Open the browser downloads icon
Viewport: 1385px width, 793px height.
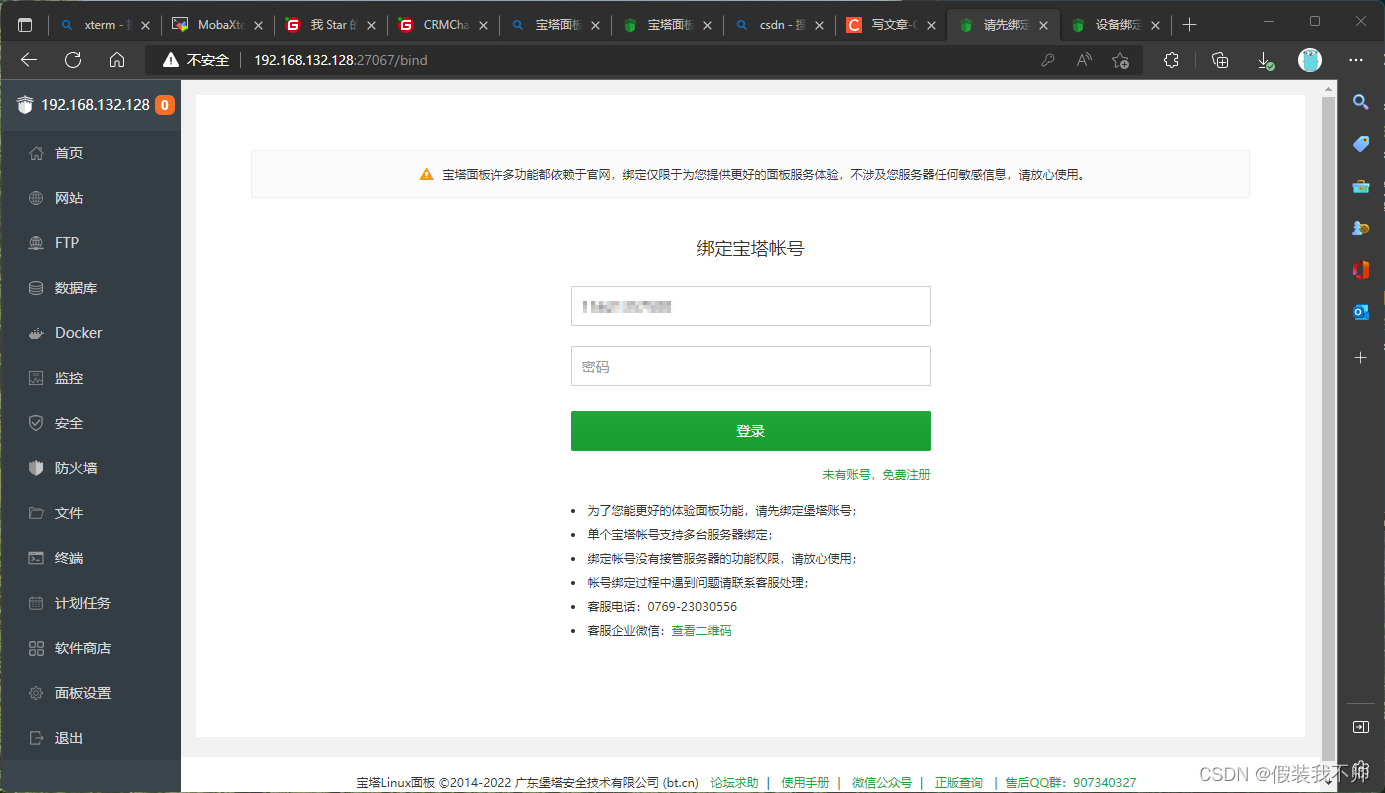click(x=1265, y=60)
